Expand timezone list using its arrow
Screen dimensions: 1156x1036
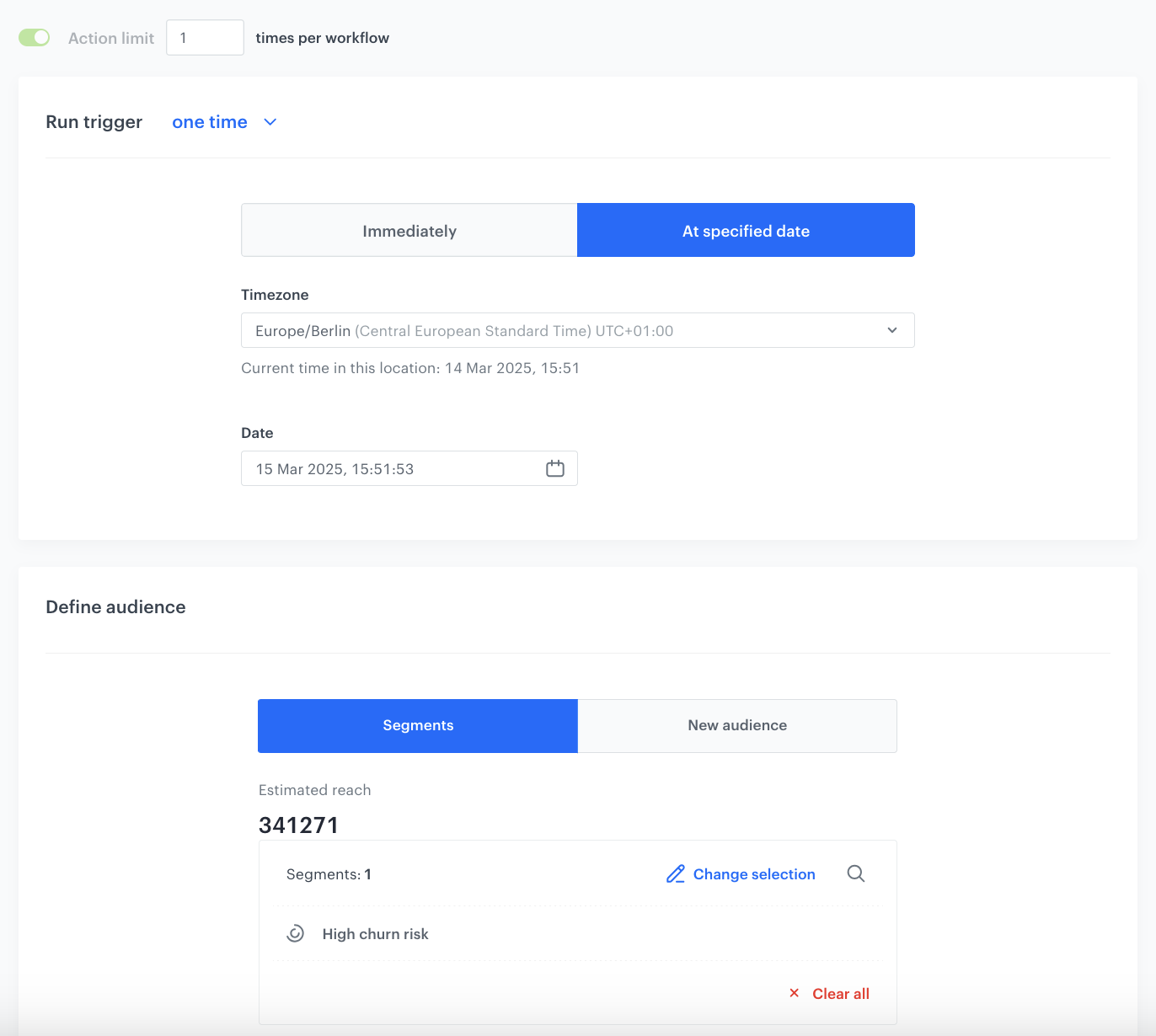892,331
